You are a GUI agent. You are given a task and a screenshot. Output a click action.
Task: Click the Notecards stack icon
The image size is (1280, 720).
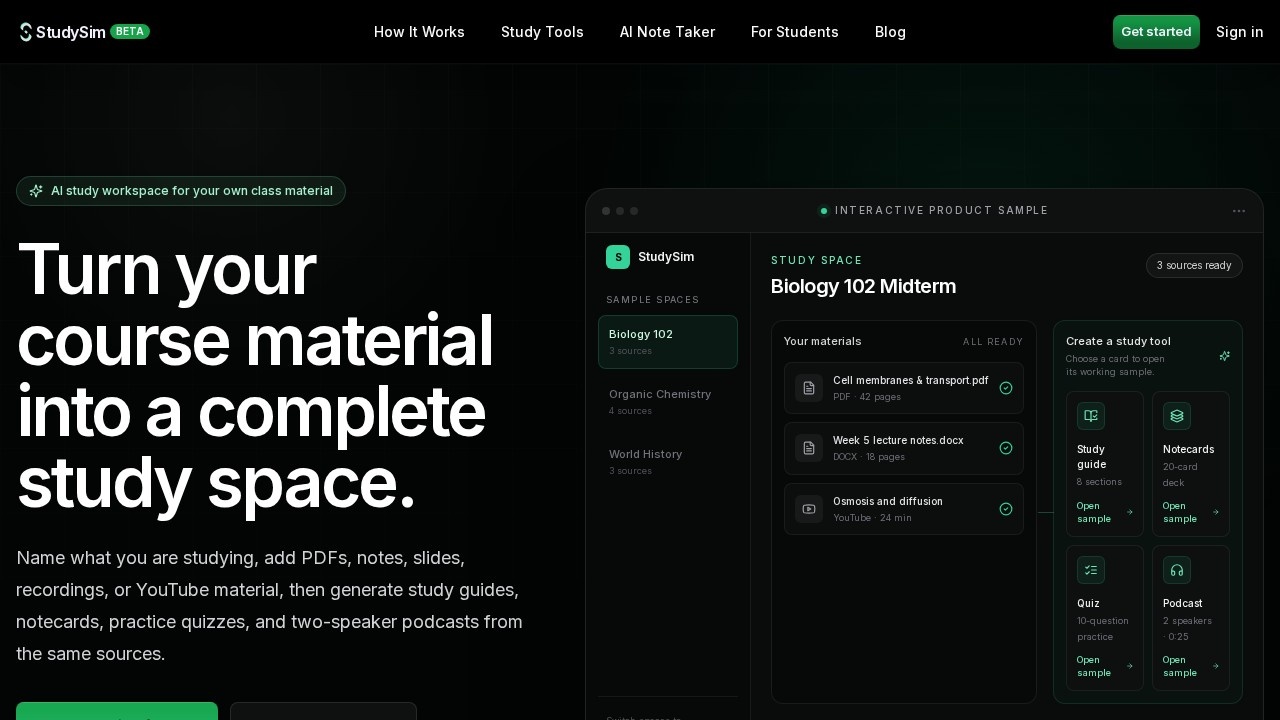pyautogui.click(x=1177, y=416)
